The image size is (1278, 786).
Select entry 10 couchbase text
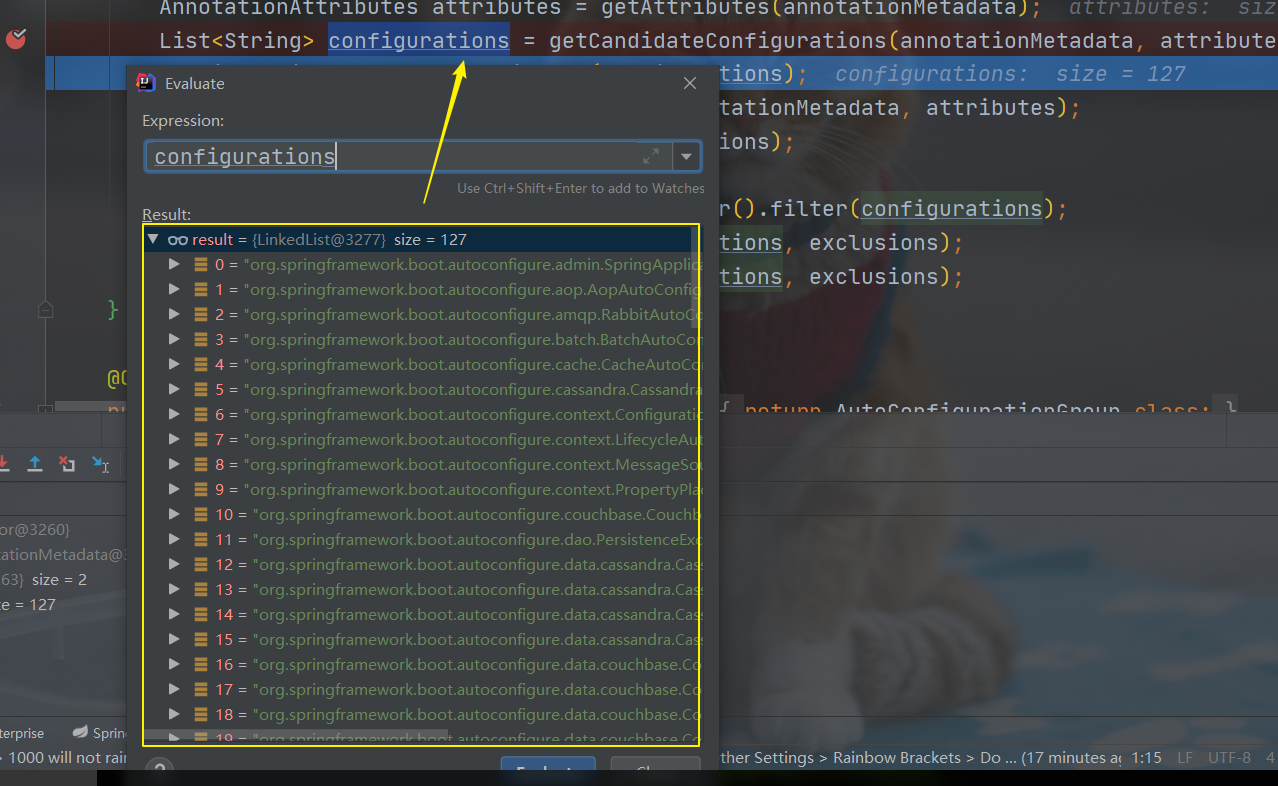[x=477, y=515]
